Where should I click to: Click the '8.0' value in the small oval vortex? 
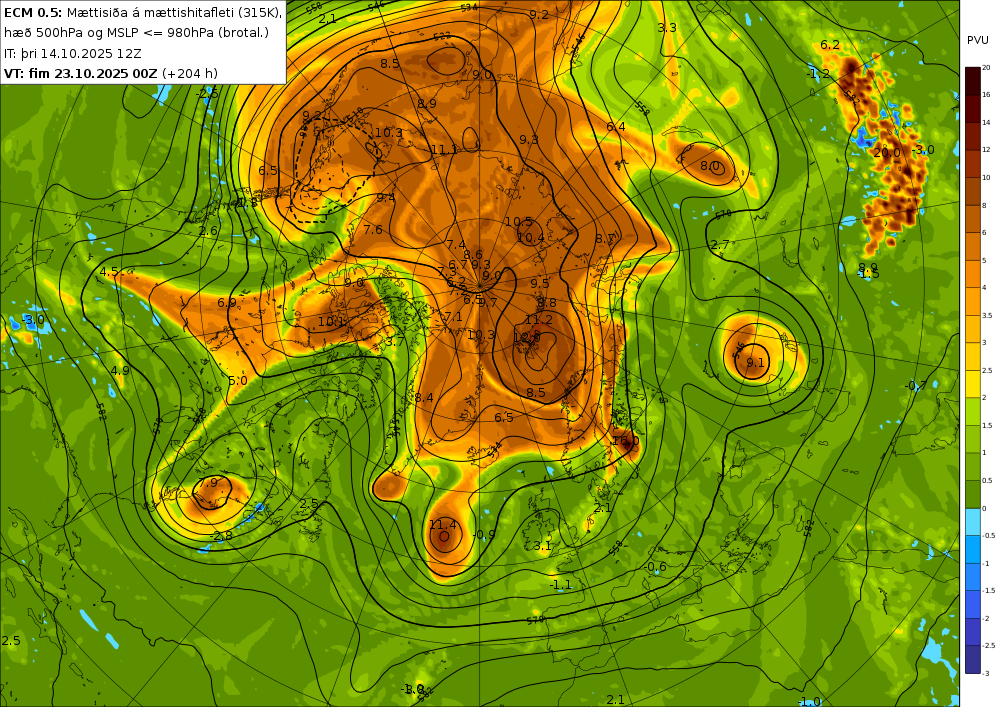point(710,166)
